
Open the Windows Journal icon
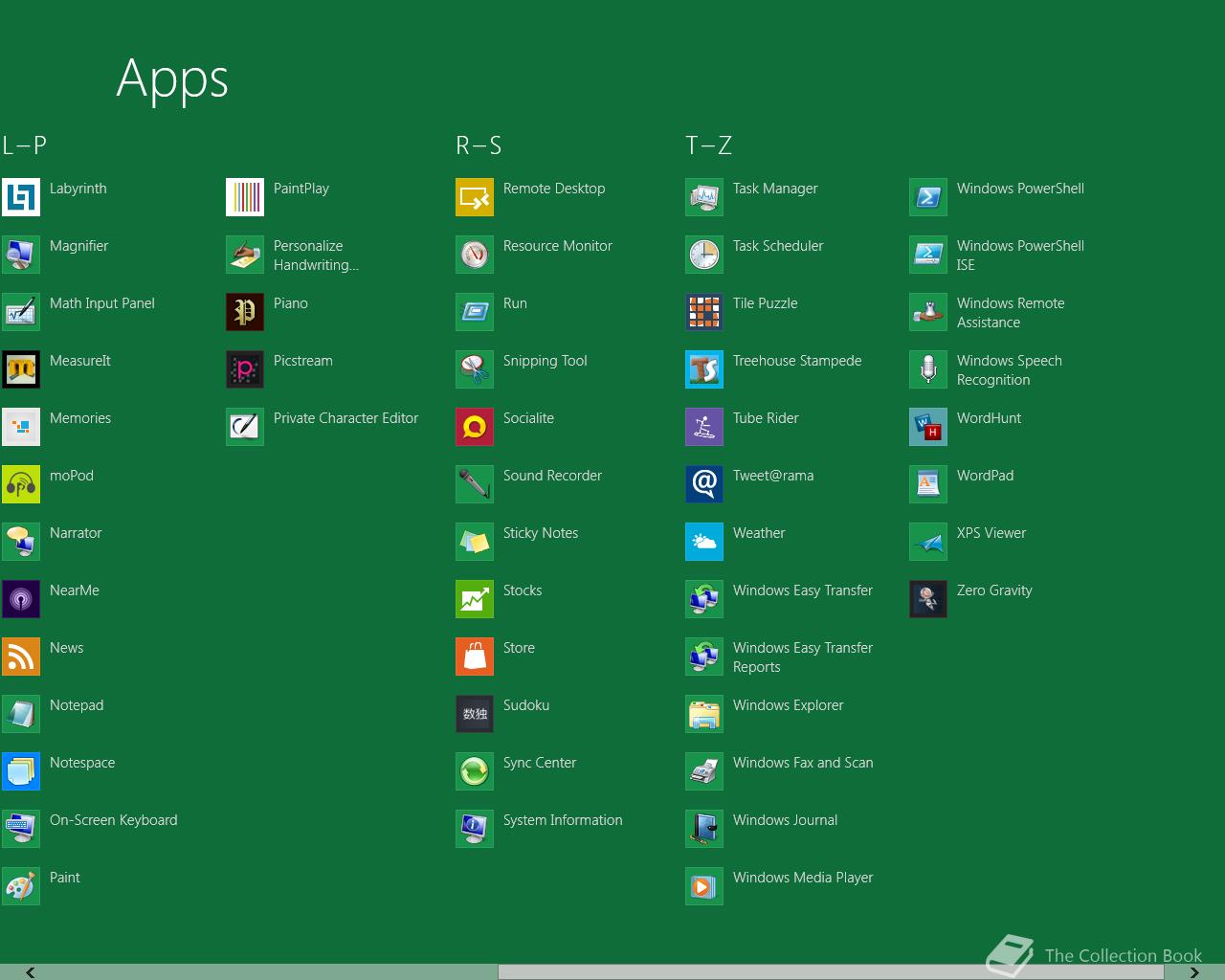tap(704, 829)
